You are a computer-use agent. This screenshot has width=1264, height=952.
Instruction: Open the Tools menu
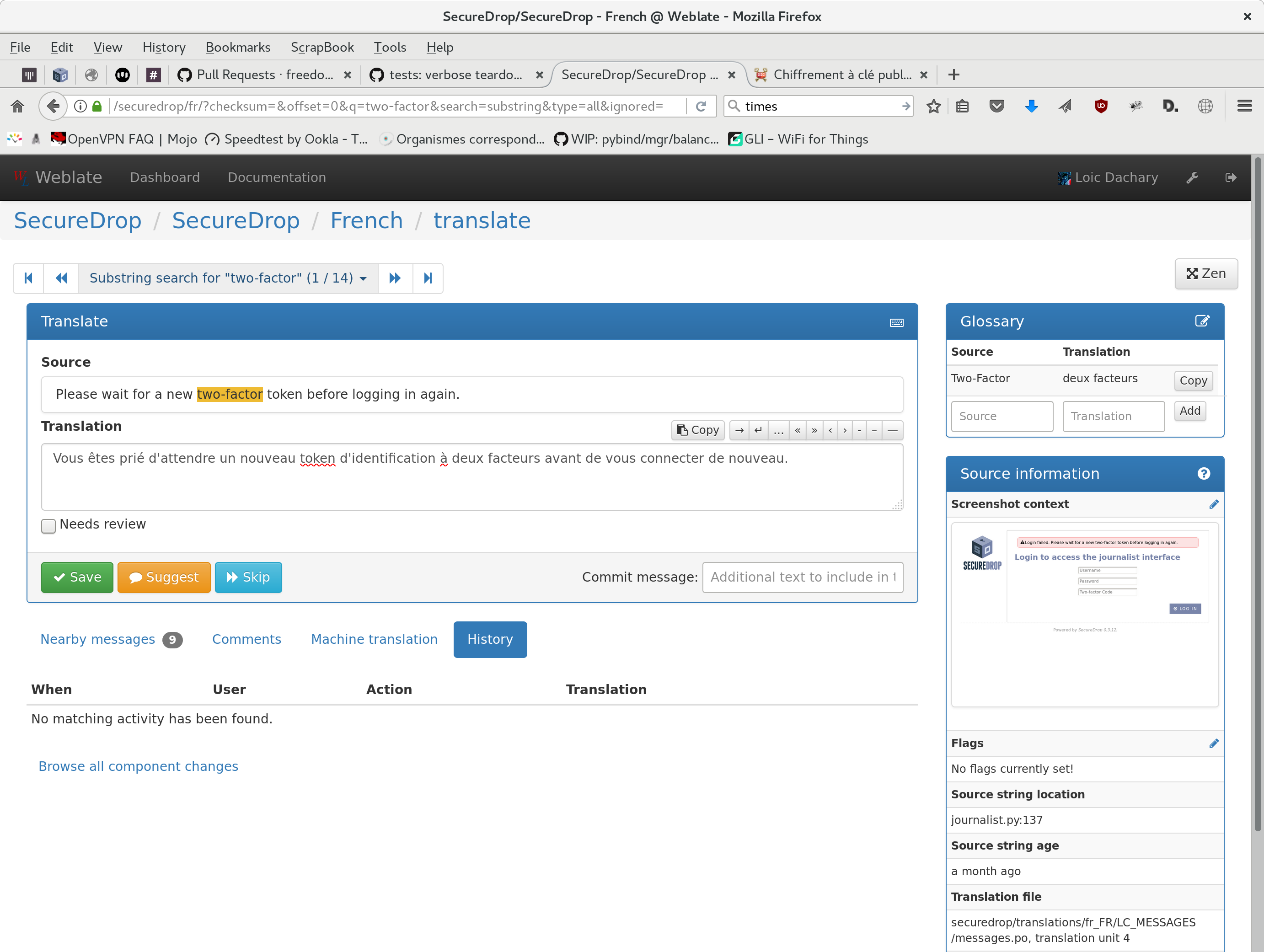pyautogui.click(x=390, y=48)
